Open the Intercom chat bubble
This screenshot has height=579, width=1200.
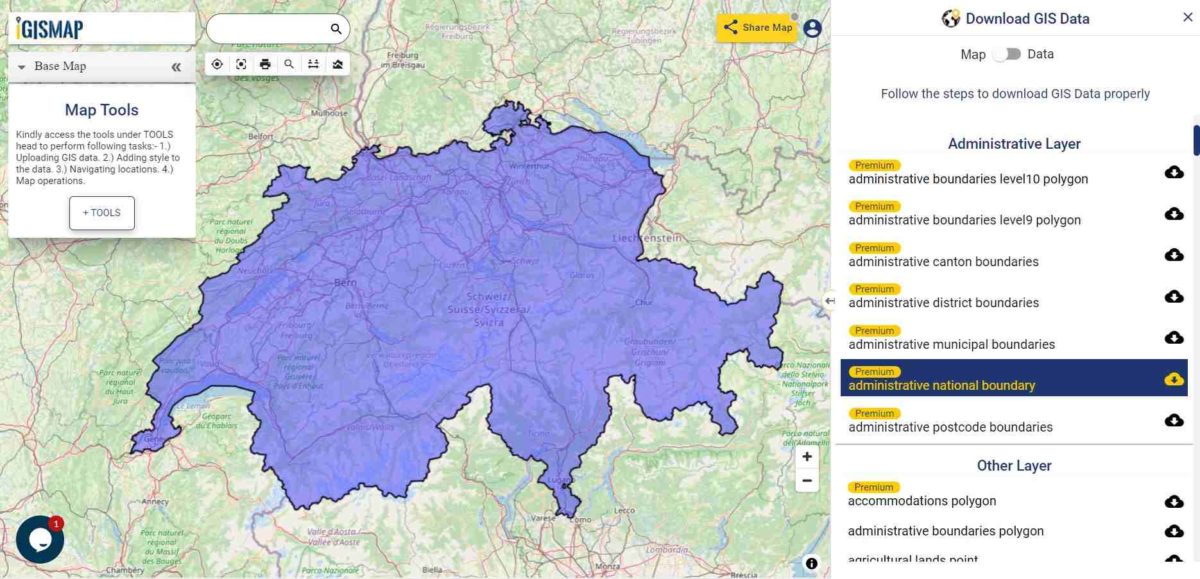click(38, 538)
